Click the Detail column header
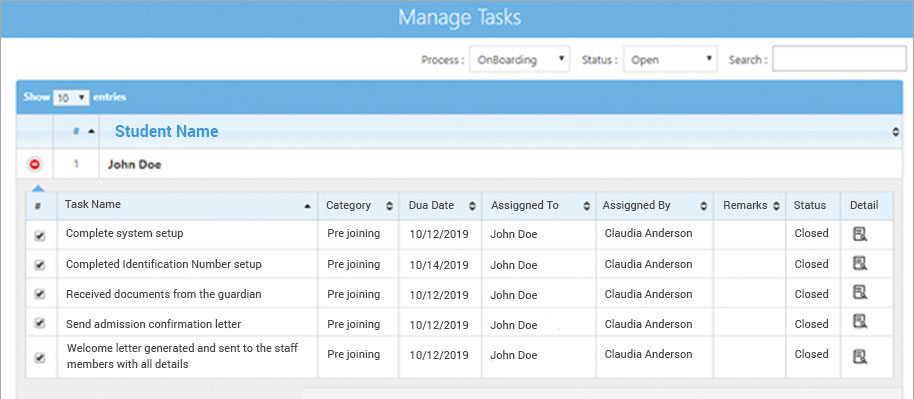914x399 pixels. pos(864,205)
